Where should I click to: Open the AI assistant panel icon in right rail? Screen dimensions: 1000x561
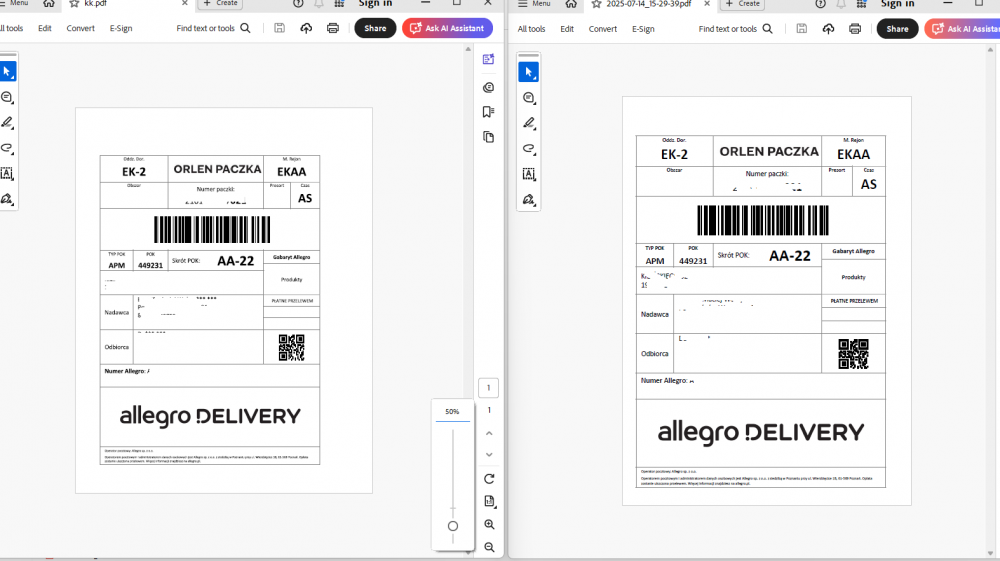(489, 59)
